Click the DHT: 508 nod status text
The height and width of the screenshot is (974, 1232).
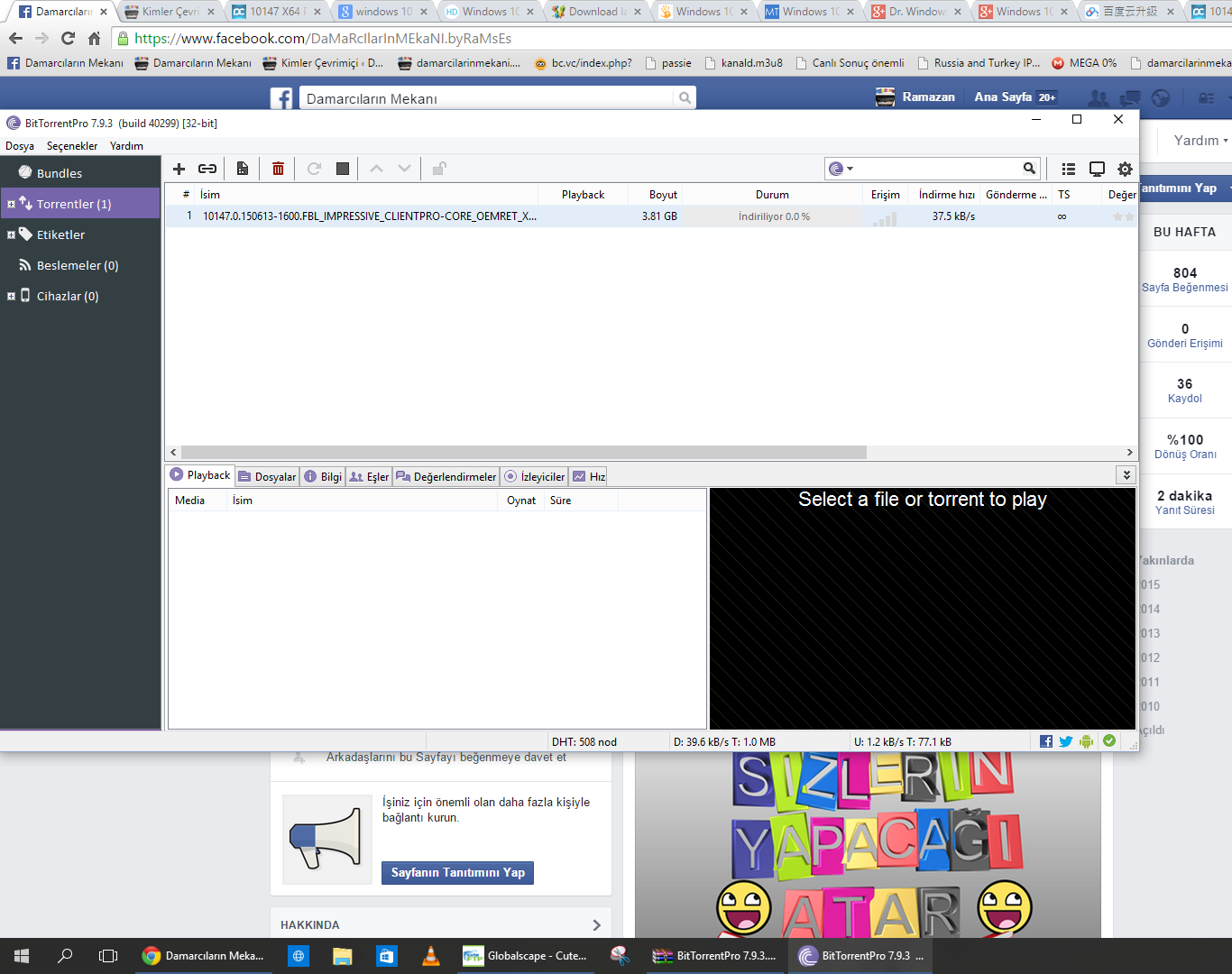584,742
